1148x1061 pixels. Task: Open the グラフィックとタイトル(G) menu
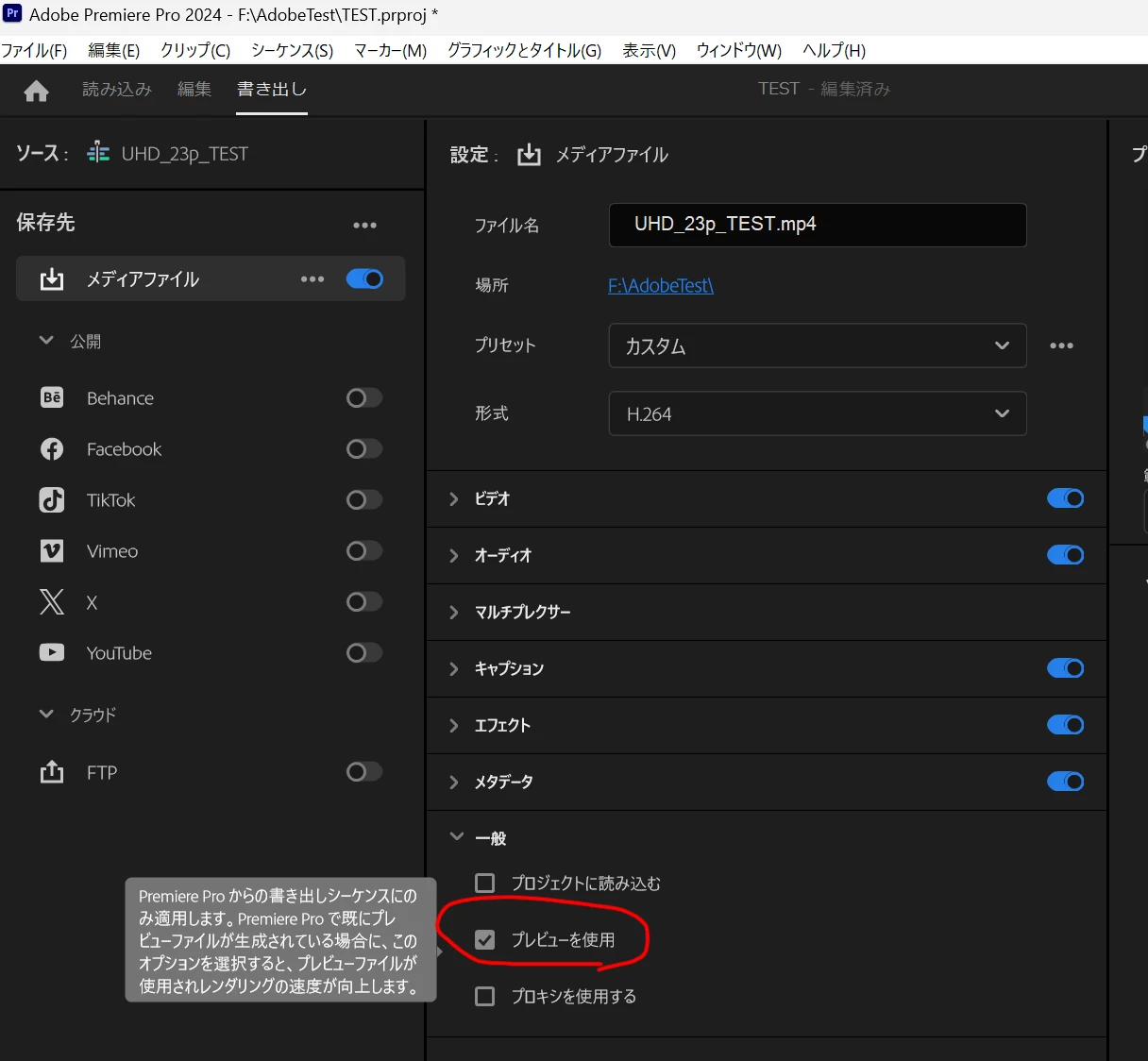tap(525, 50)
